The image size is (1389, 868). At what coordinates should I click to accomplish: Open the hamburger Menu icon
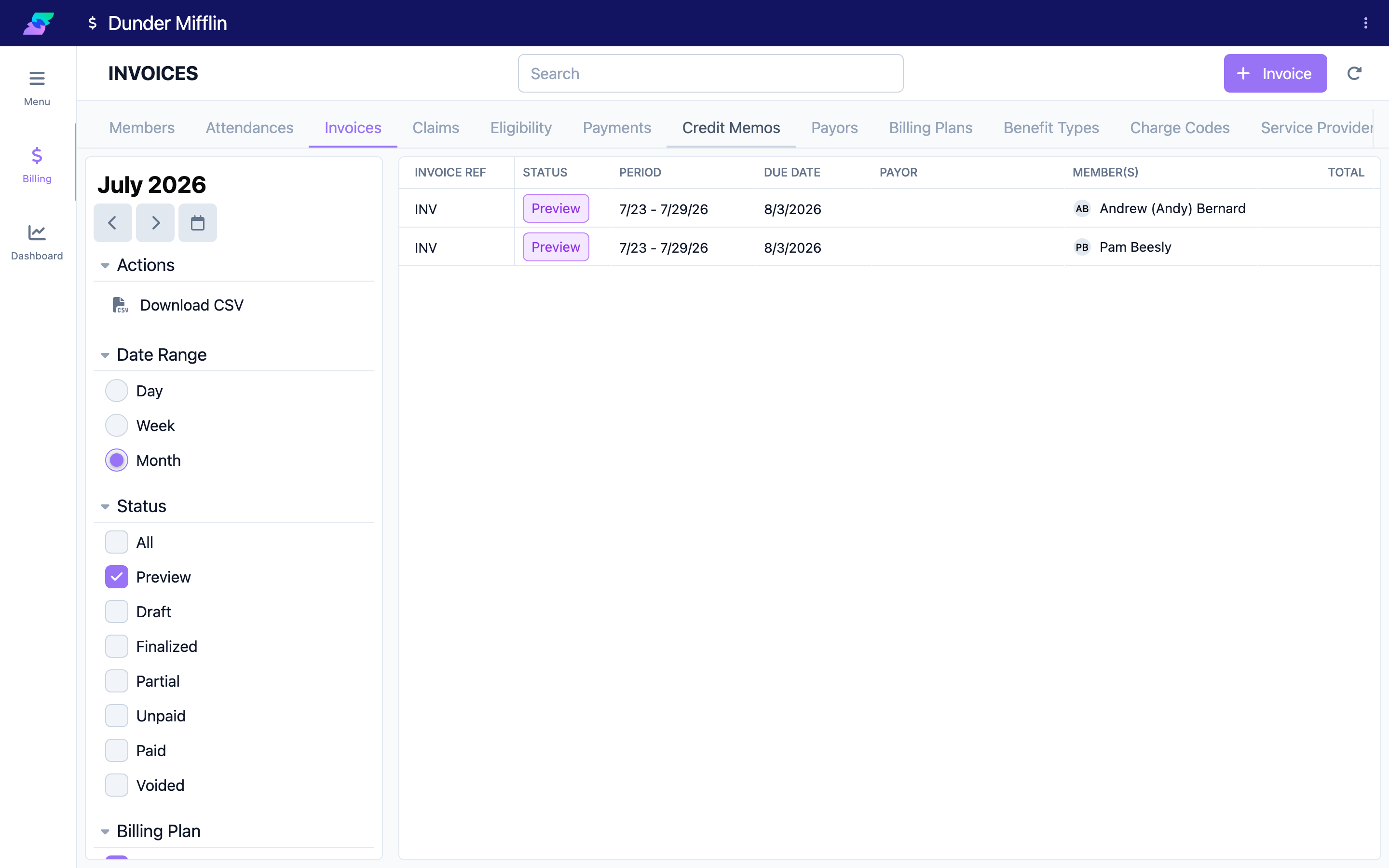tap(37, 78)
